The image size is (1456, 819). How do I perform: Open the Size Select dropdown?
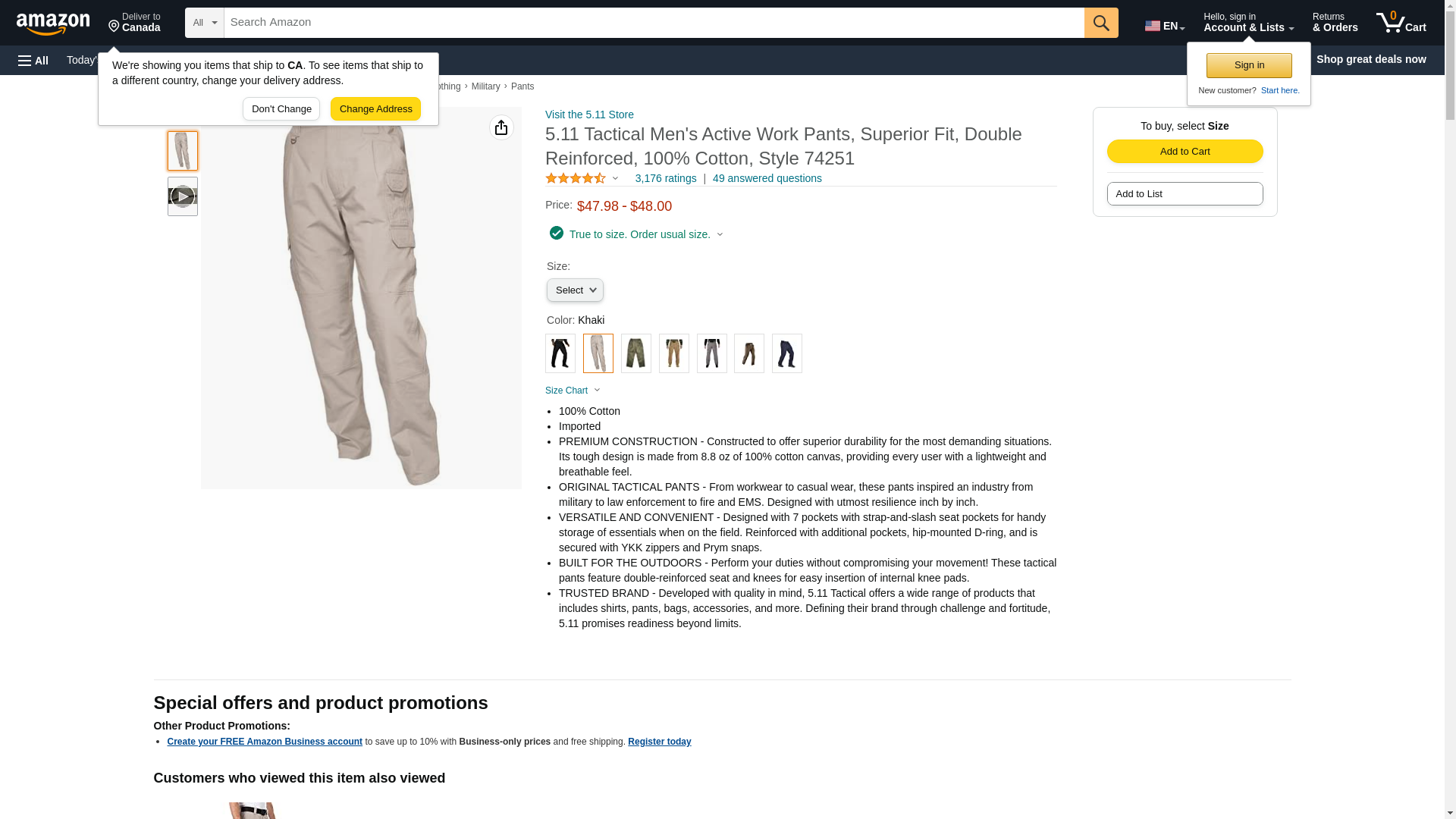click(x=576, y=290)
